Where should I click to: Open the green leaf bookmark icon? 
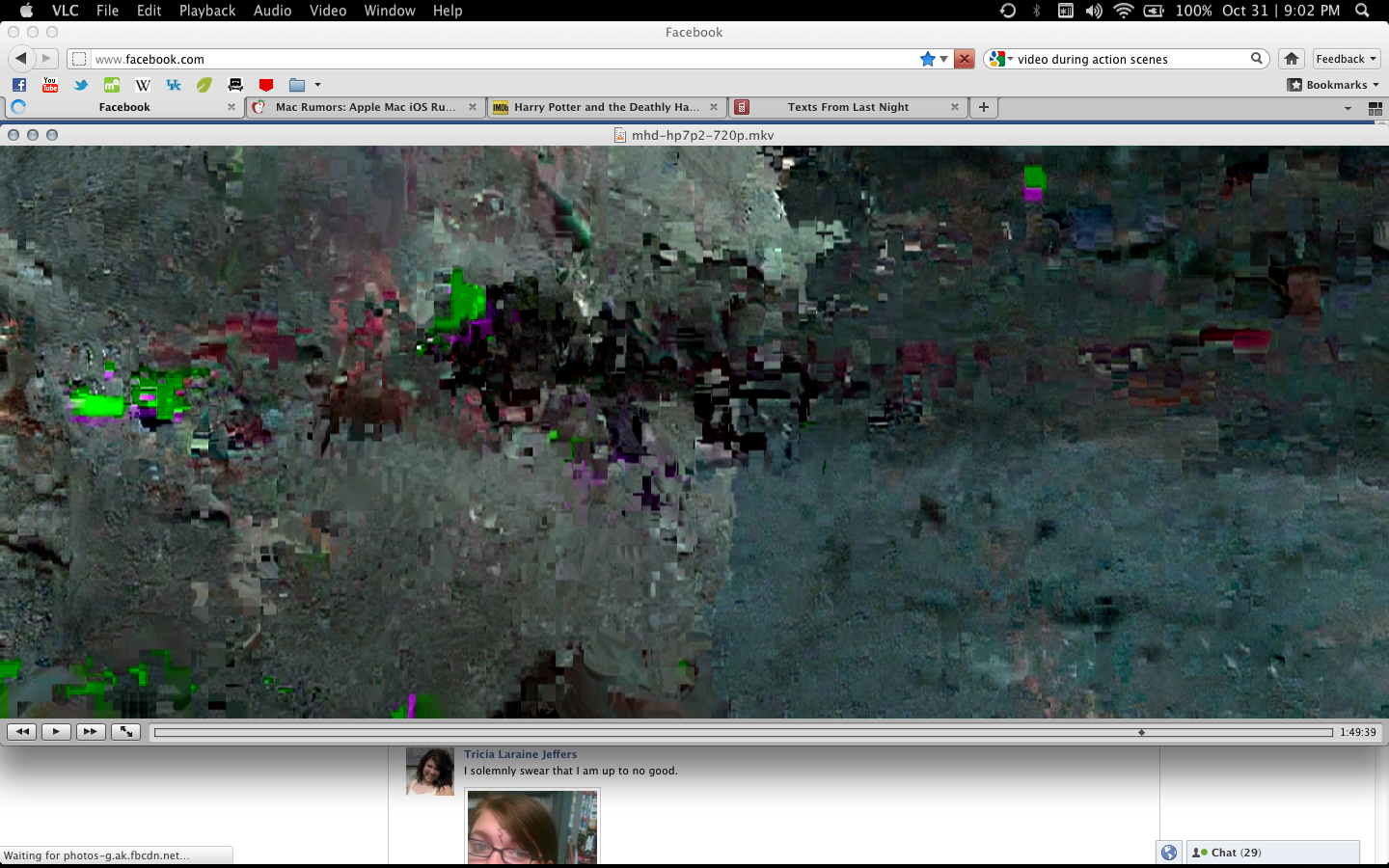coord(204,85)
